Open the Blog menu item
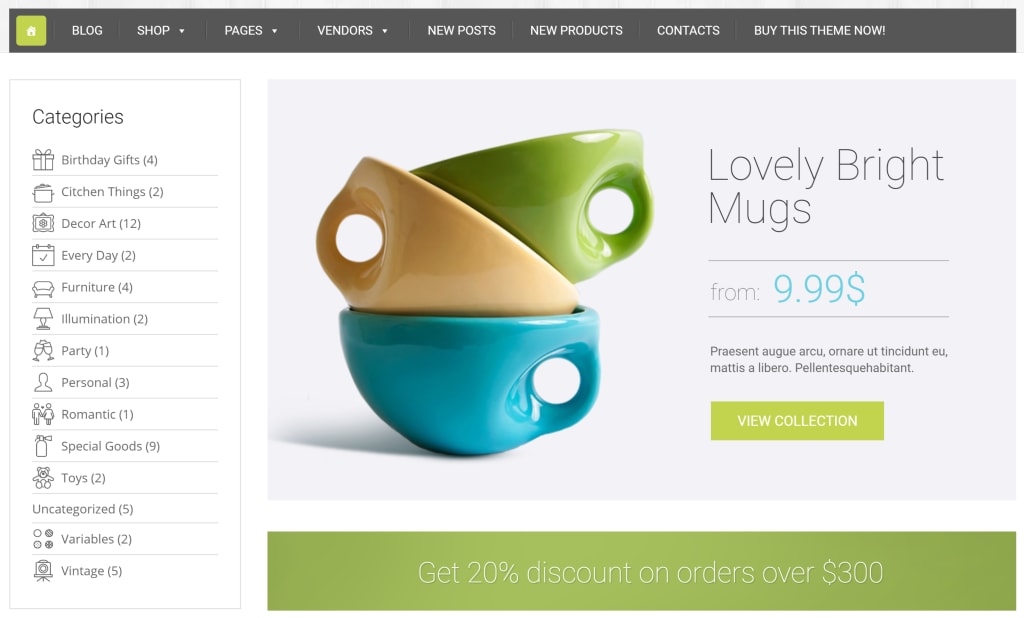The height and width of the screenshot is (618, 1024). coord(87,31)
